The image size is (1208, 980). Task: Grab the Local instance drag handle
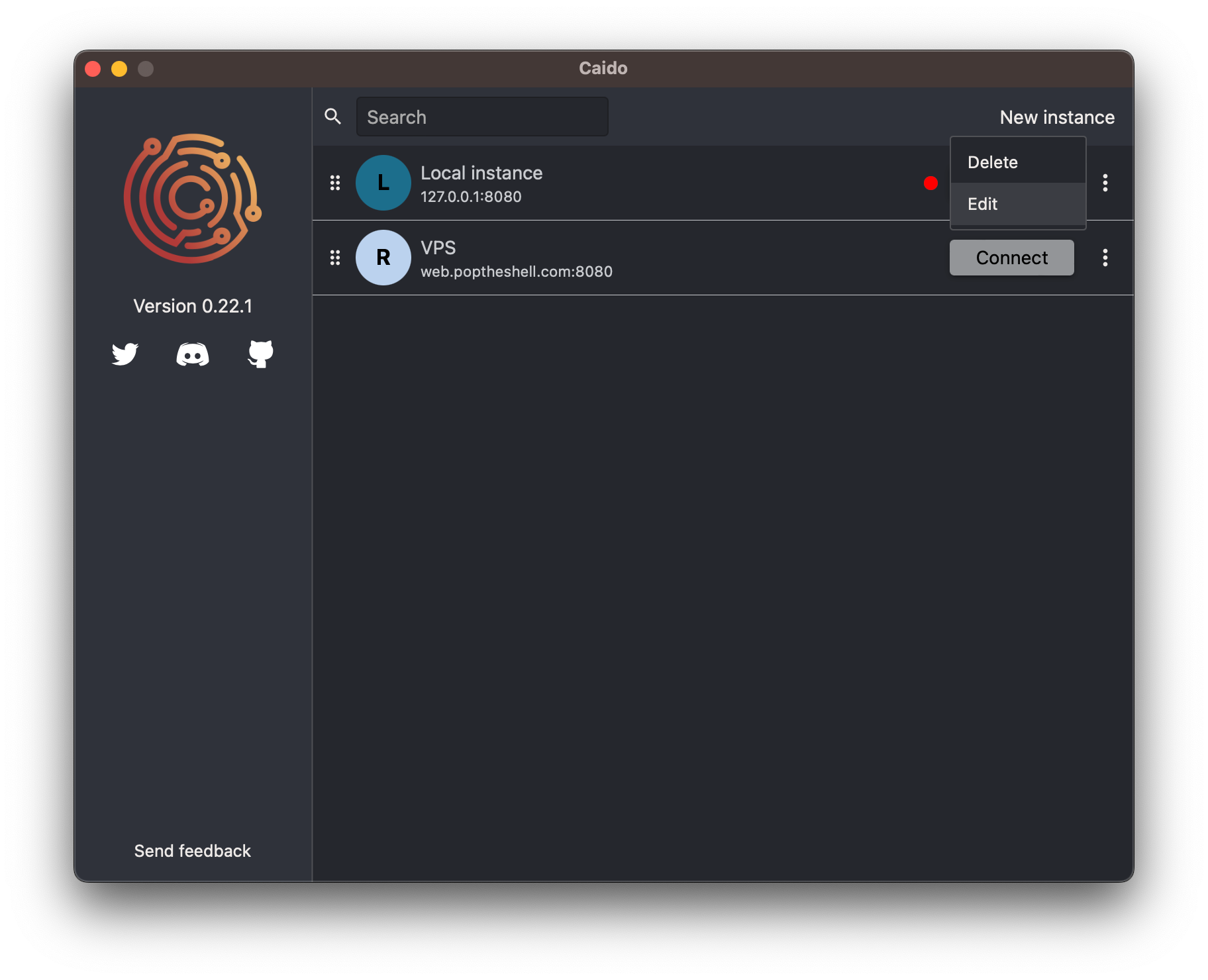(335, 183)
